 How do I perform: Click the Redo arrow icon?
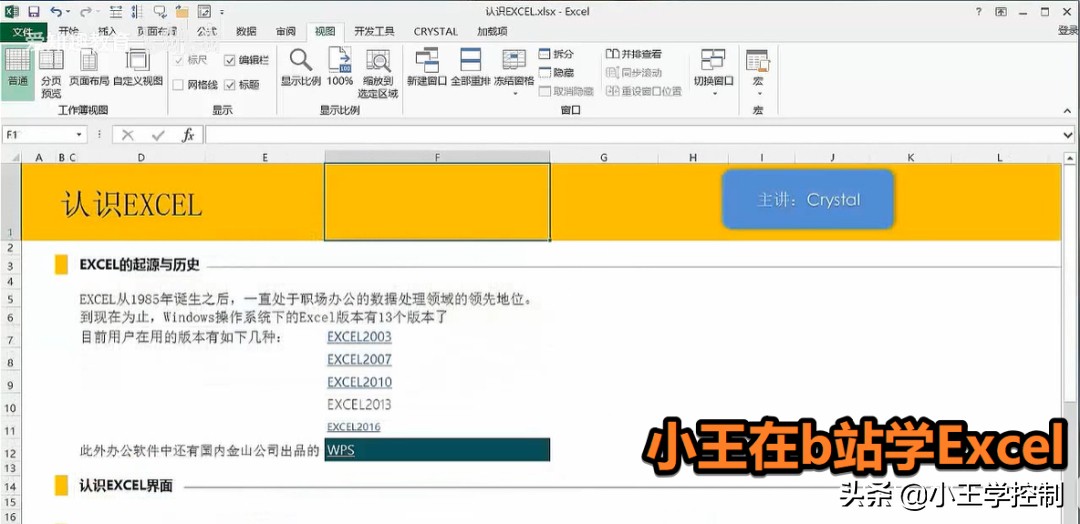85,12
